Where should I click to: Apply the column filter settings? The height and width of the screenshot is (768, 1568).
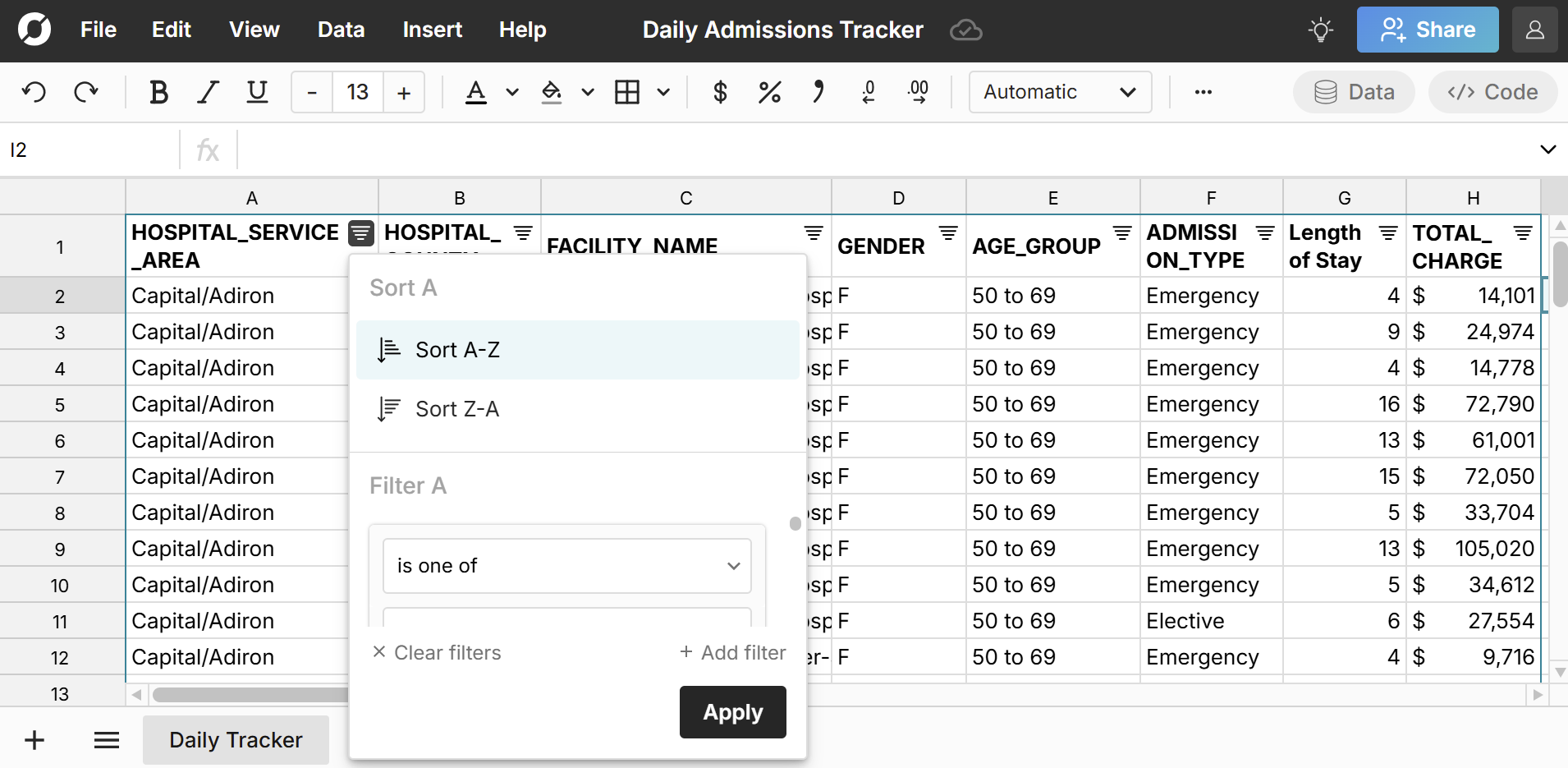pos(731,712)
